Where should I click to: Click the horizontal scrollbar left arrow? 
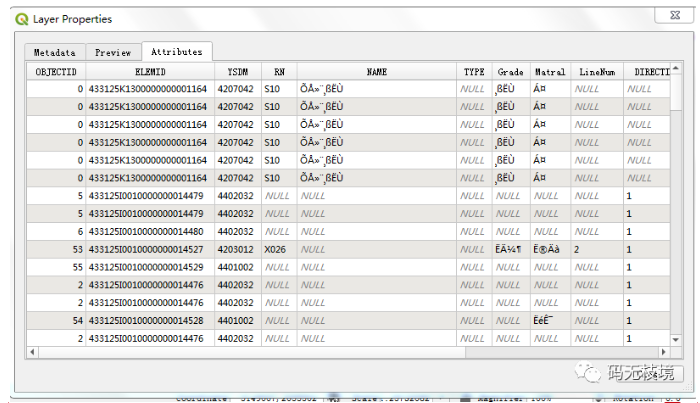click(32, 352)
